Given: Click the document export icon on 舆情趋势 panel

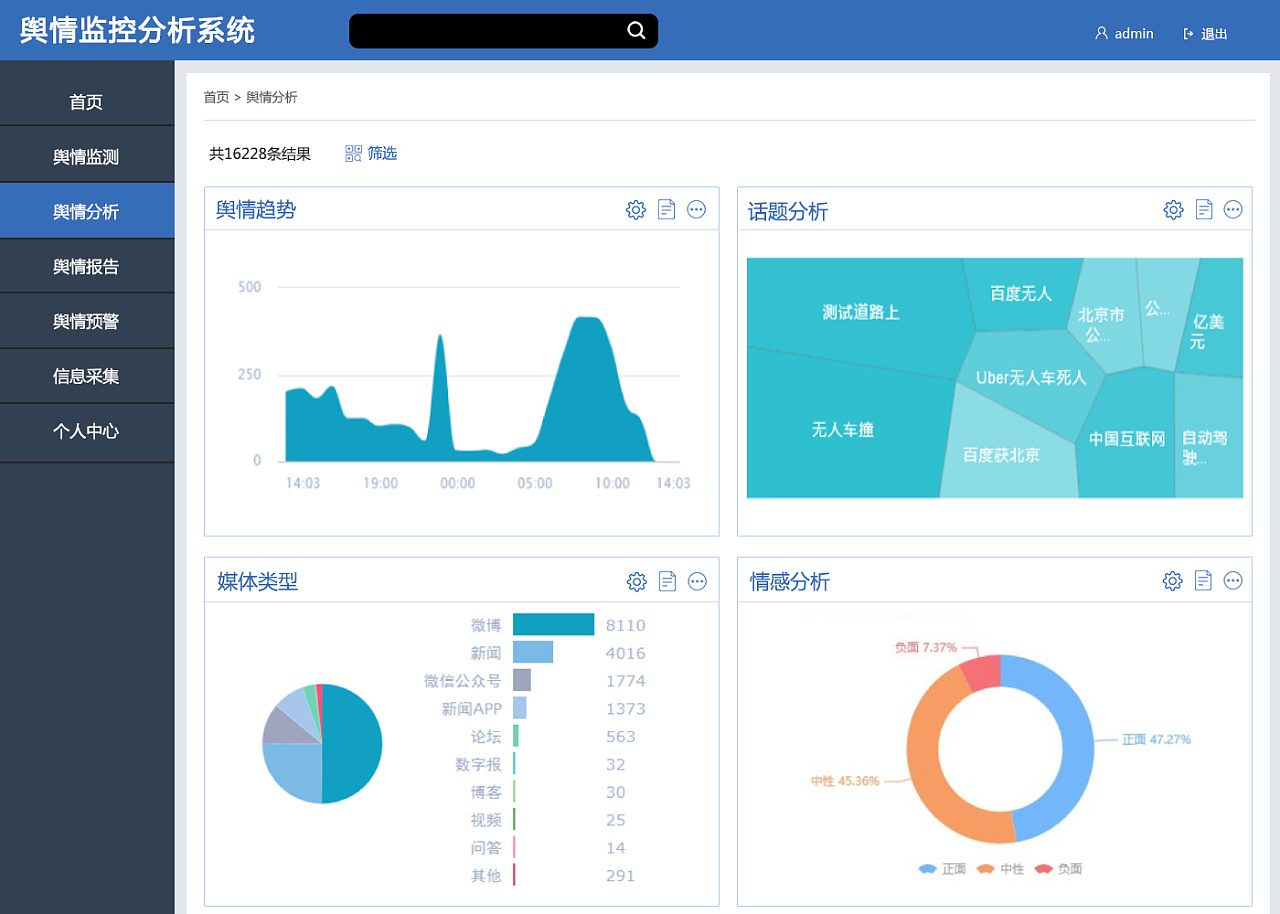Looking at the screenshot, I should click(666, 210).
